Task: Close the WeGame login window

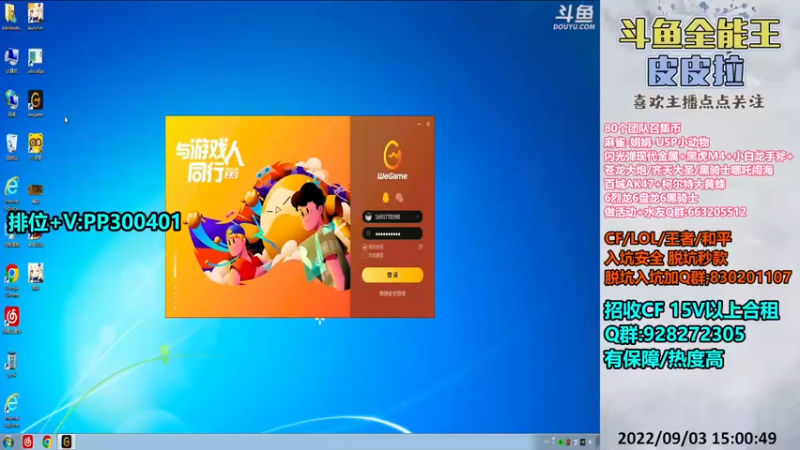Action: [x=429, y=124]
